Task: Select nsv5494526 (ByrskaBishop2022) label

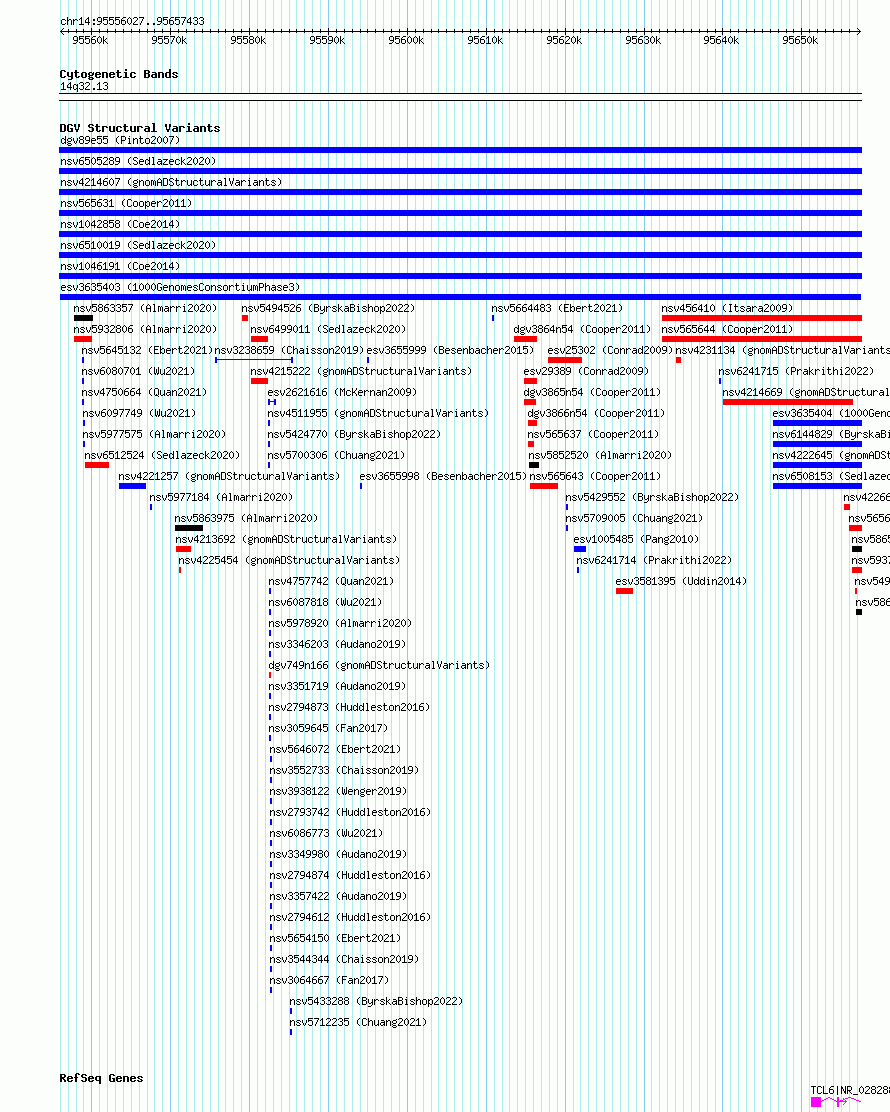Action: [328, 308]
